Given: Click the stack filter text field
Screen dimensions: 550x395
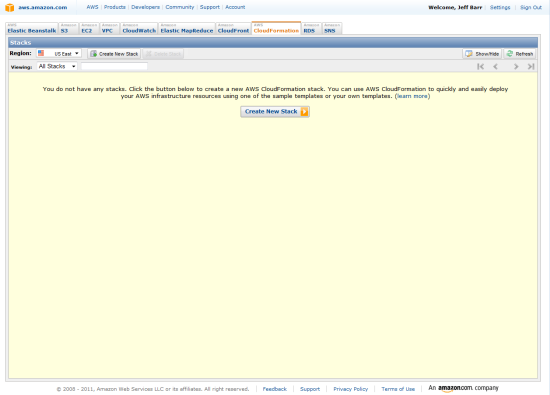Looking at the screenshot, I should [114, 66].
